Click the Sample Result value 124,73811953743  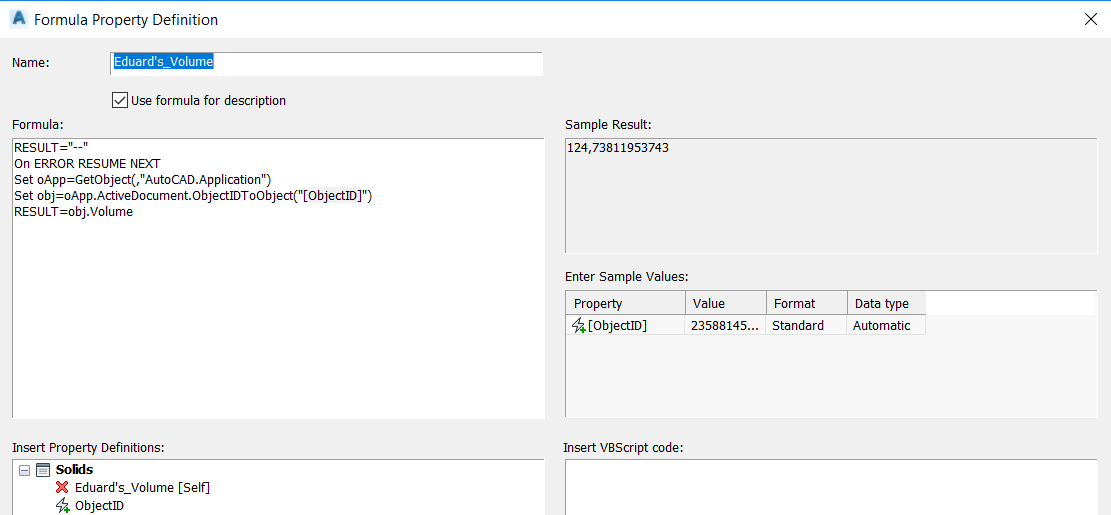(618, 148)
